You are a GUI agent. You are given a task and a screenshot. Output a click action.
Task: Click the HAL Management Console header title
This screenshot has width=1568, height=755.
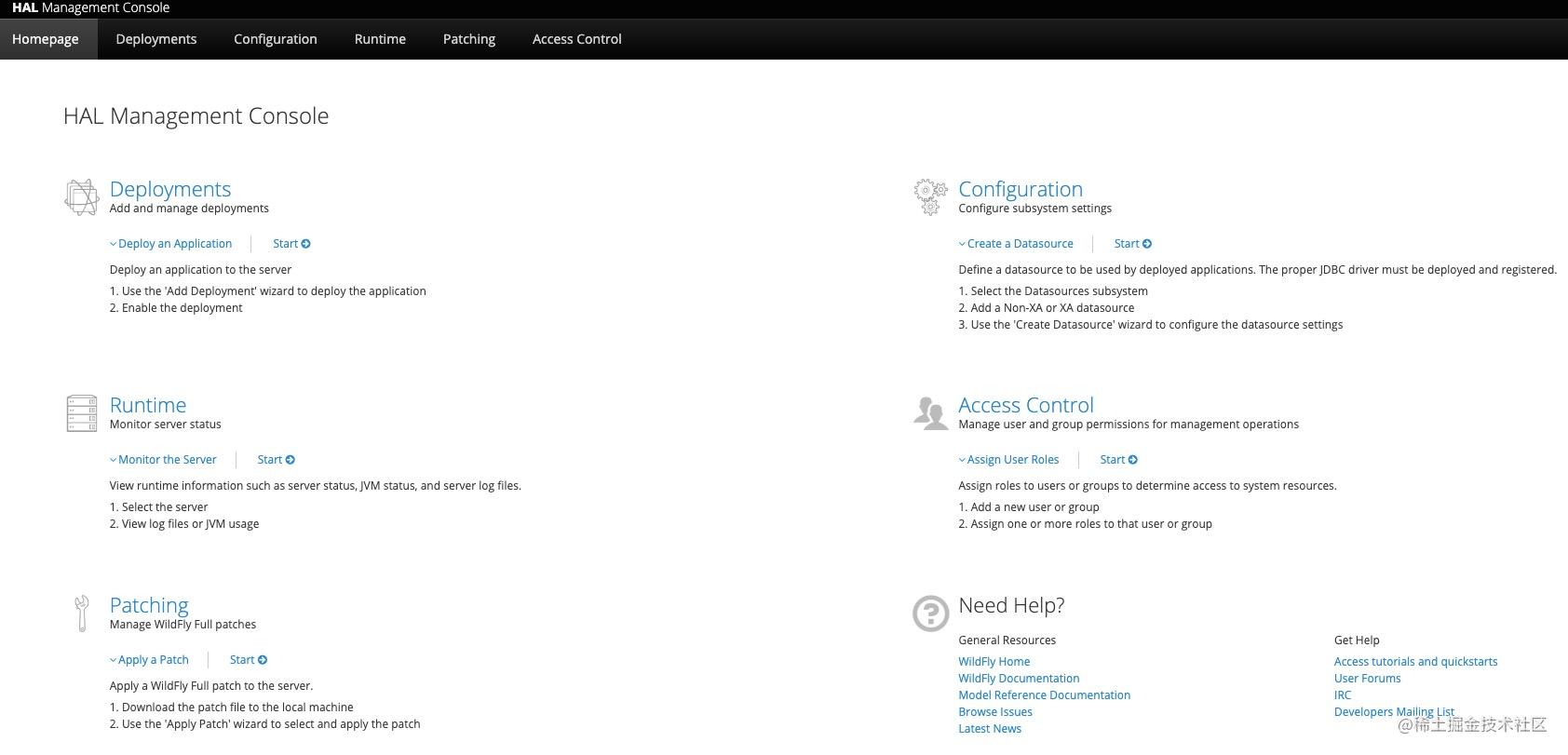91,7
